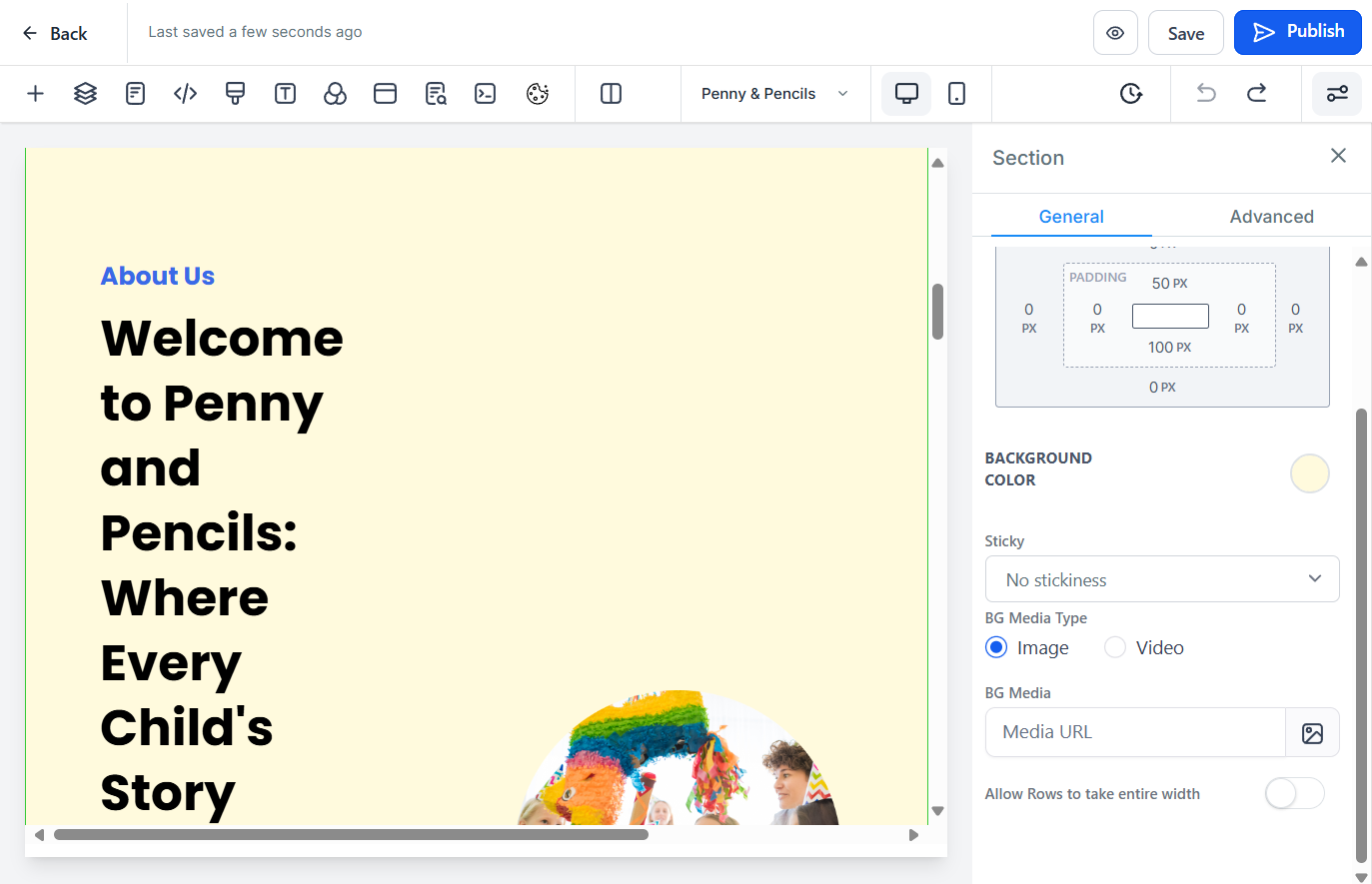The width and height of the screenshot is (1372, 884).
Task: Open the popup window icon
Action: click(386, 94)
